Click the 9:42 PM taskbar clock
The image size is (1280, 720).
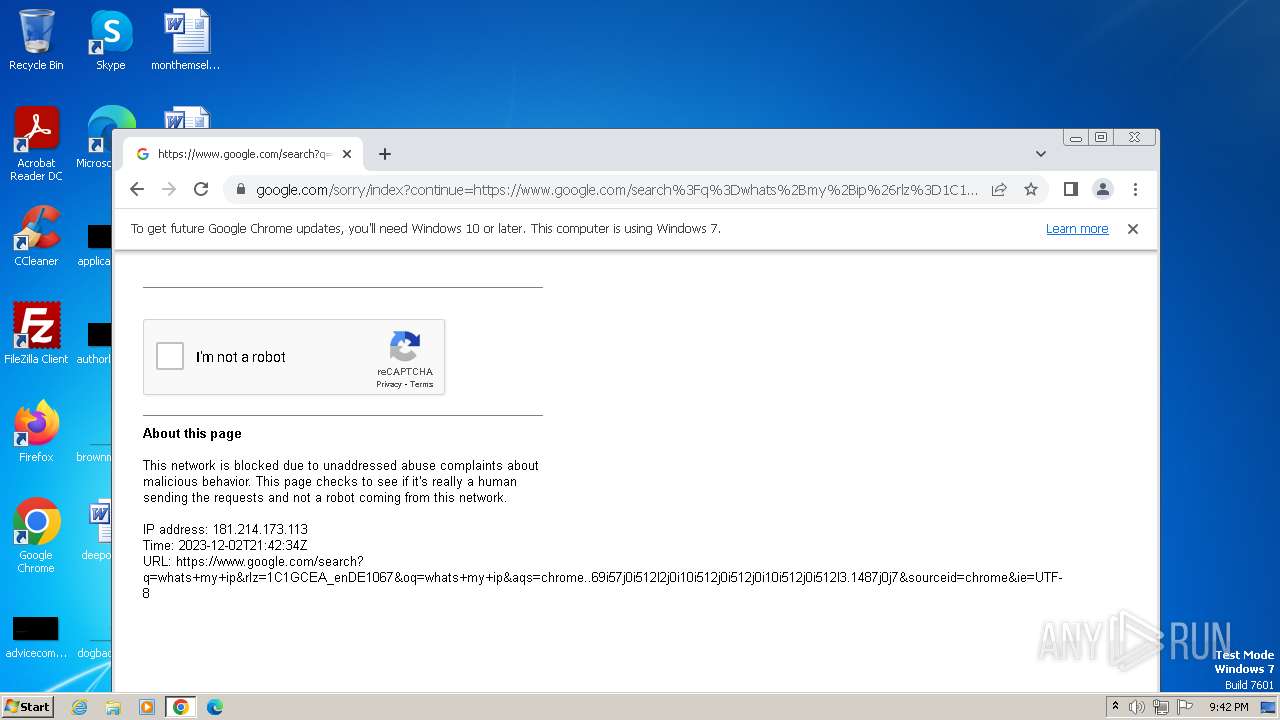(1228, 707)
